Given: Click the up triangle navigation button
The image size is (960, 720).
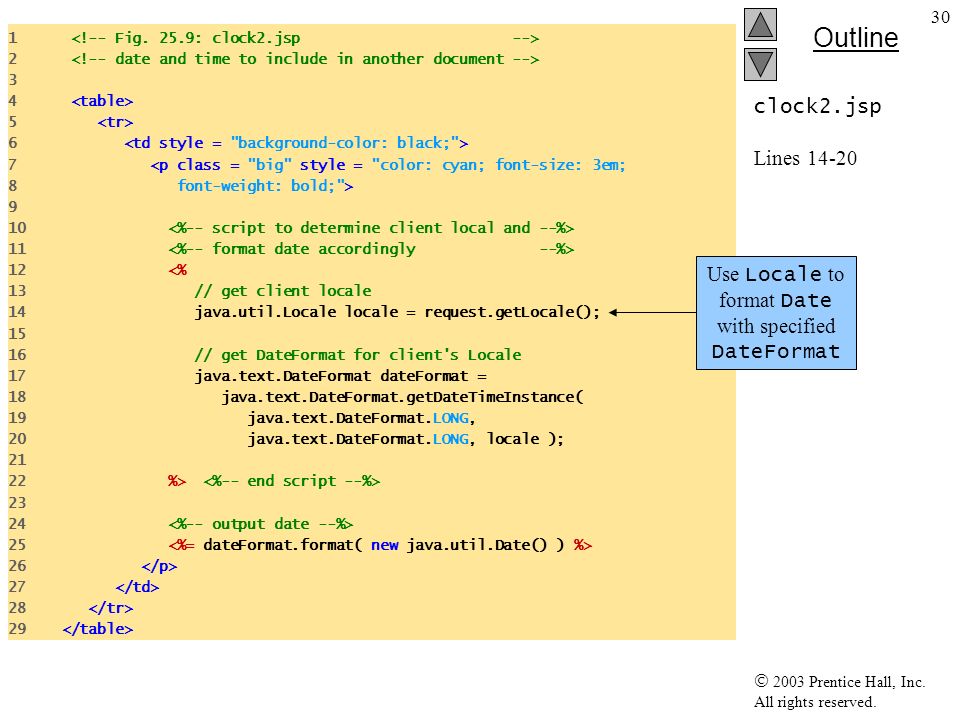Looking at the screenshot, I should [760, 24].
